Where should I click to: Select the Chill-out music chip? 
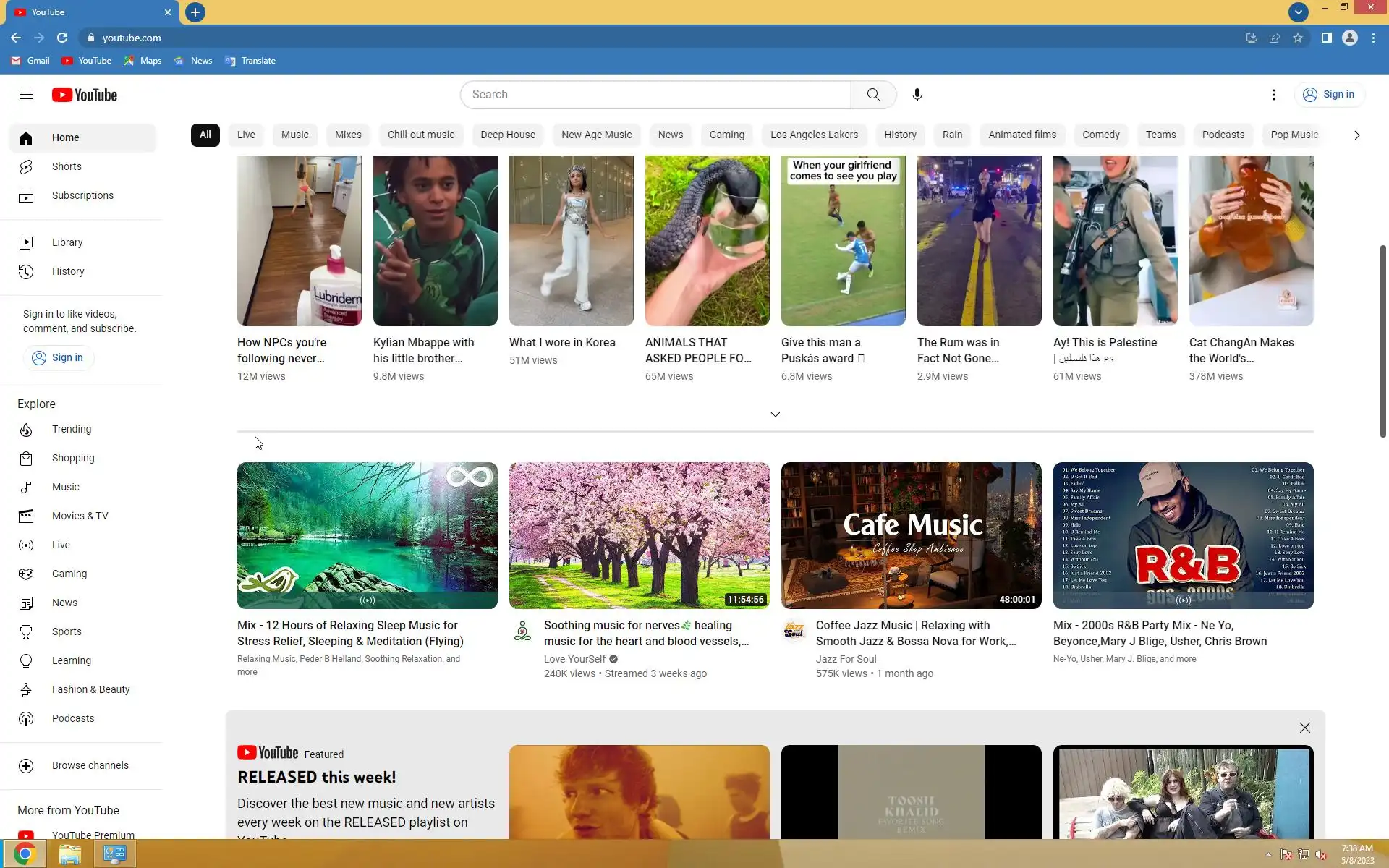(420, 135)
